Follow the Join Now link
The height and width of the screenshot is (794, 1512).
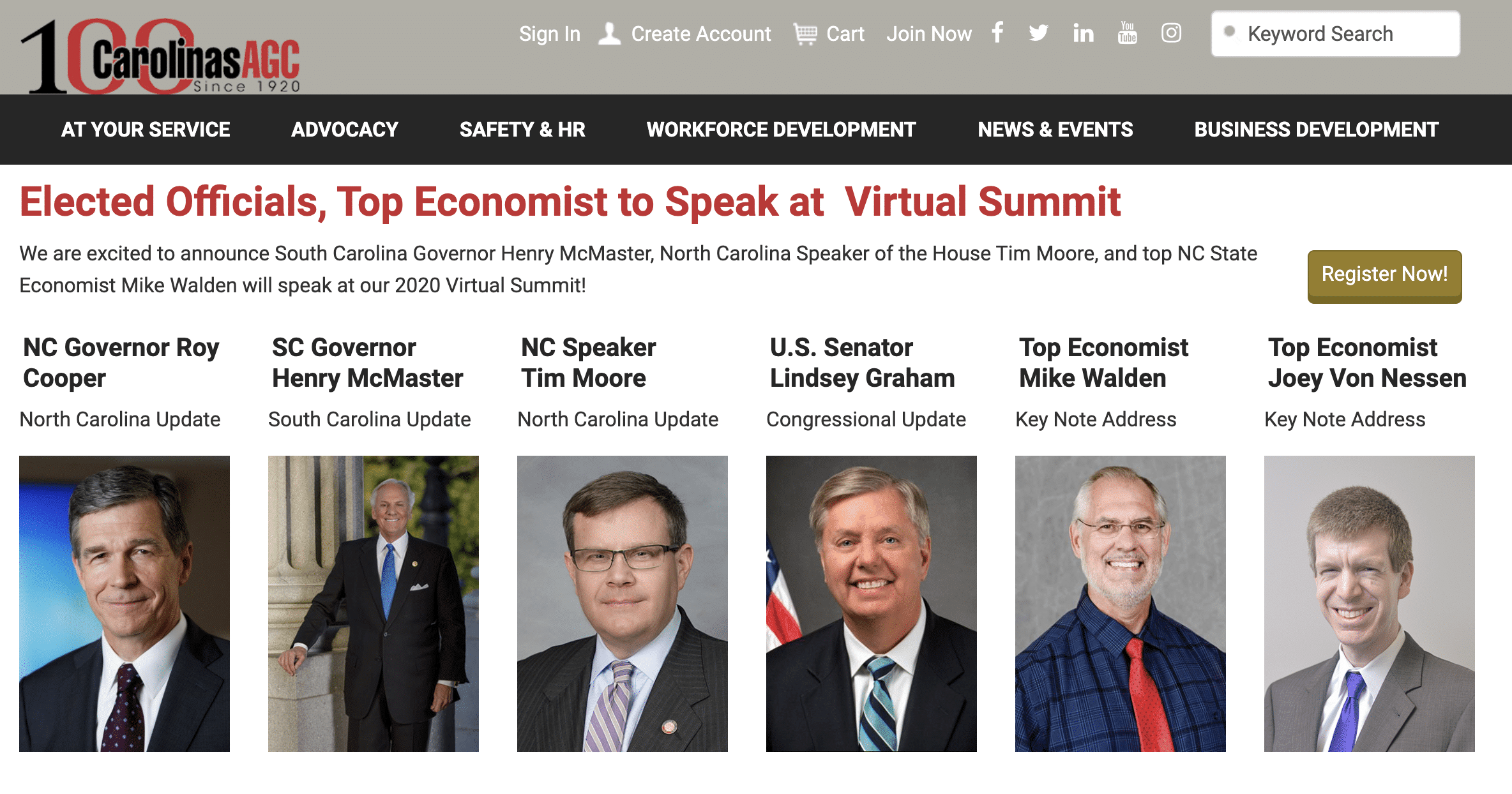(928, 34)
